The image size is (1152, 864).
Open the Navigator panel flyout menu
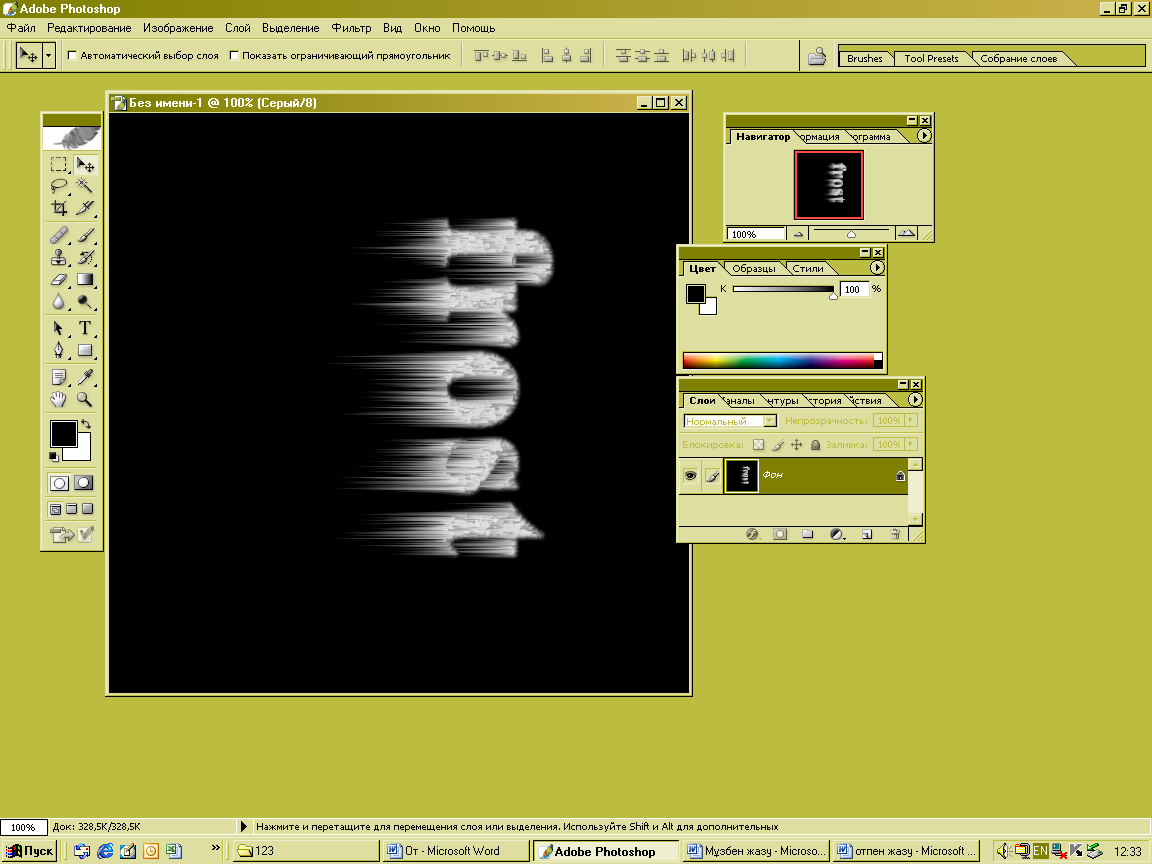pyautogui.click(x=924, y=136)
